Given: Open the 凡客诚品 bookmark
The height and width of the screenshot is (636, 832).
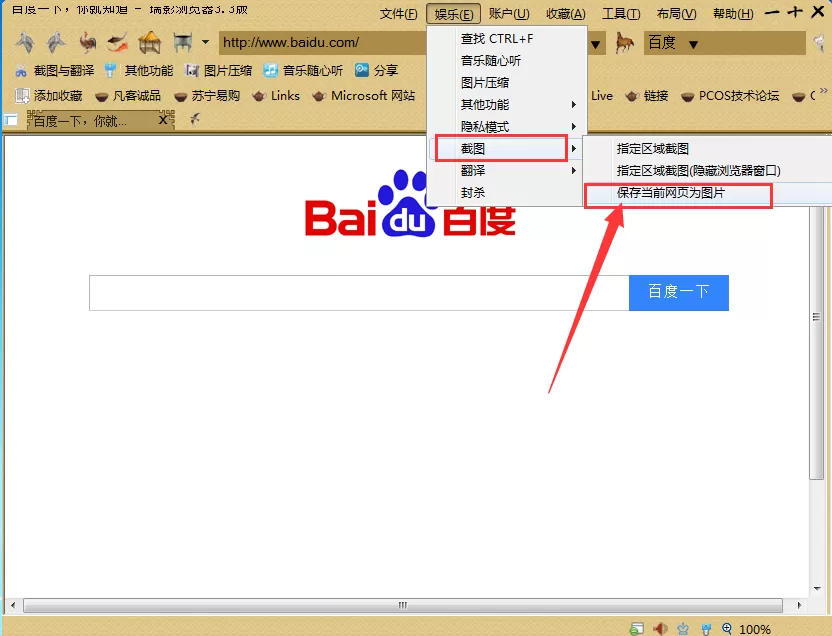Looking at the screenshot, I should point(128,95).
